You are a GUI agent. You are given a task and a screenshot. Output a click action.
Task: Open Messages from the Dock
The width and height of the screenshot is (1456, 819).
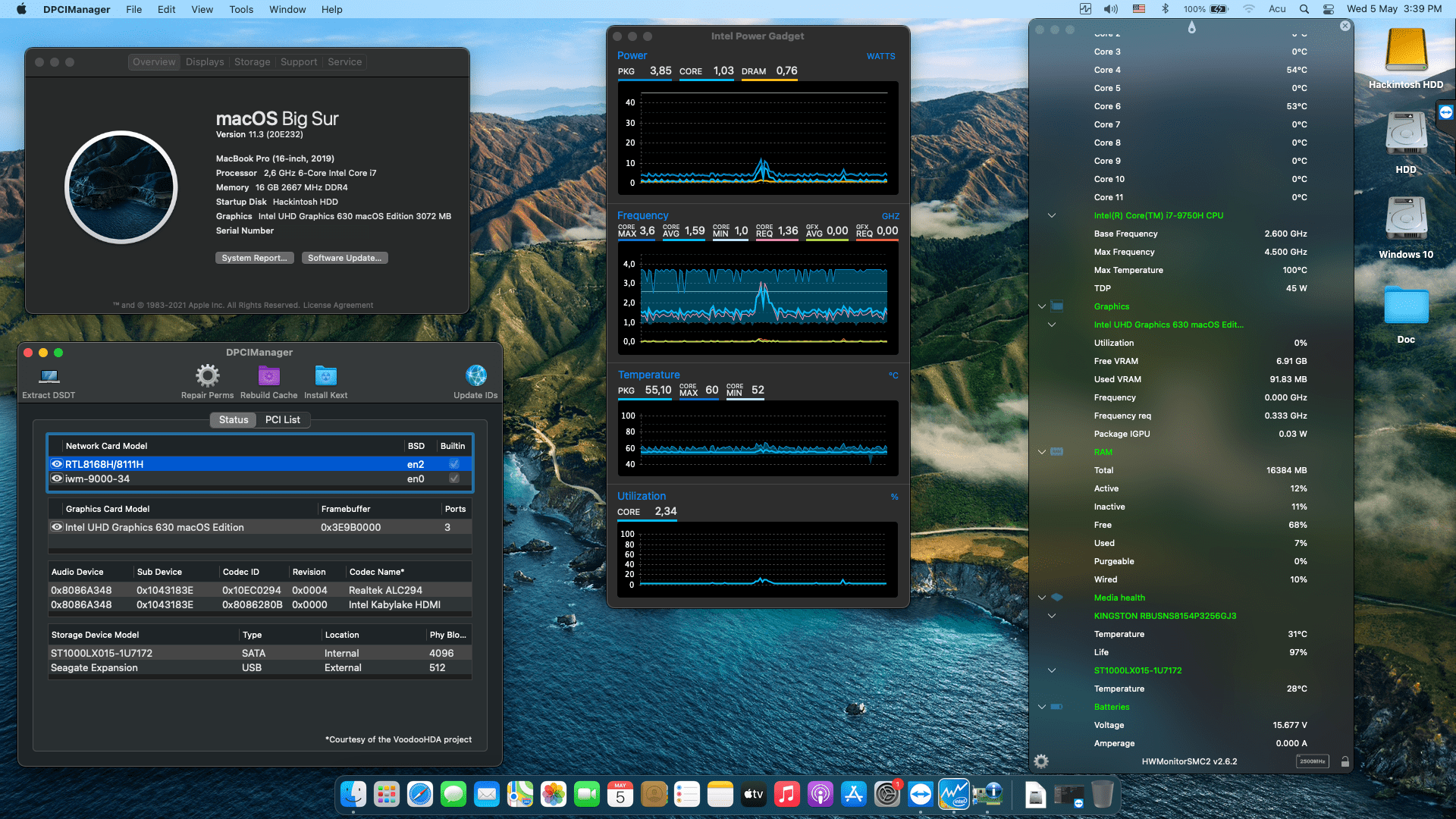[x=453, y=795]
